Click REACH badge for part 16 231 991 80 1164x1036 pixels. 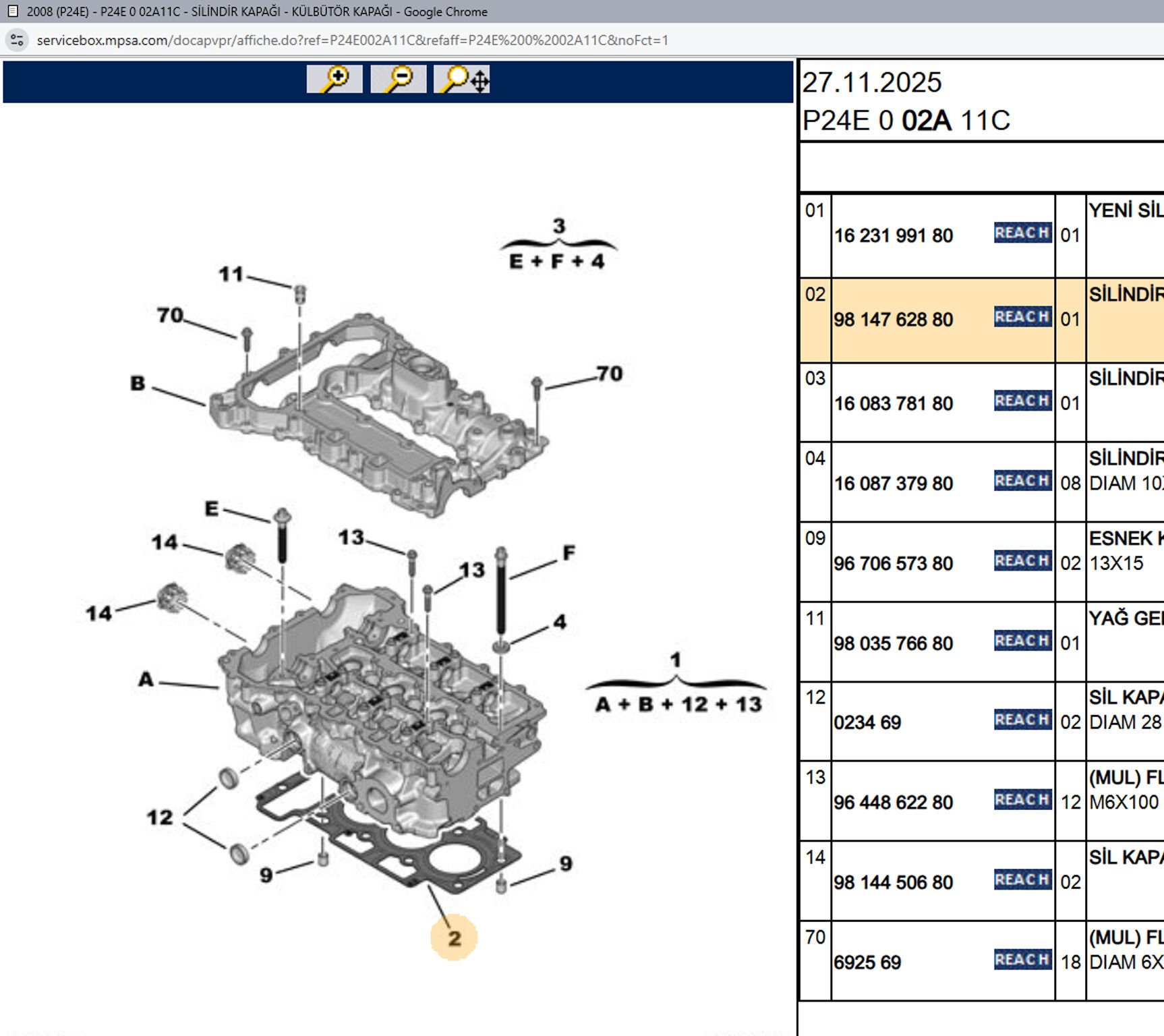(1022, 233)
